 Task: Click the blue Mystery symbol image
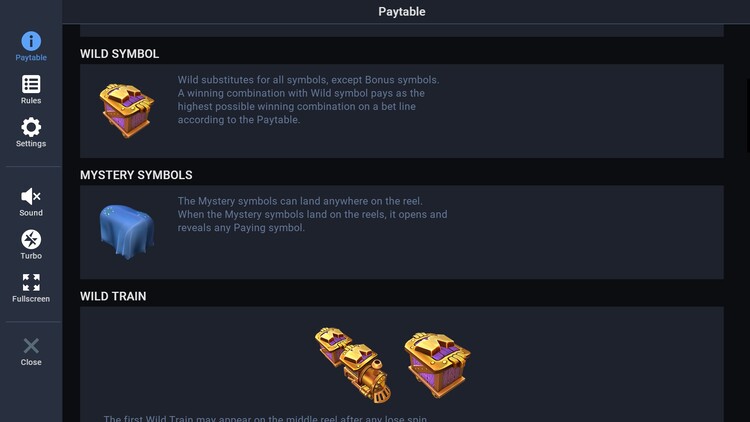tap(126, 230)
